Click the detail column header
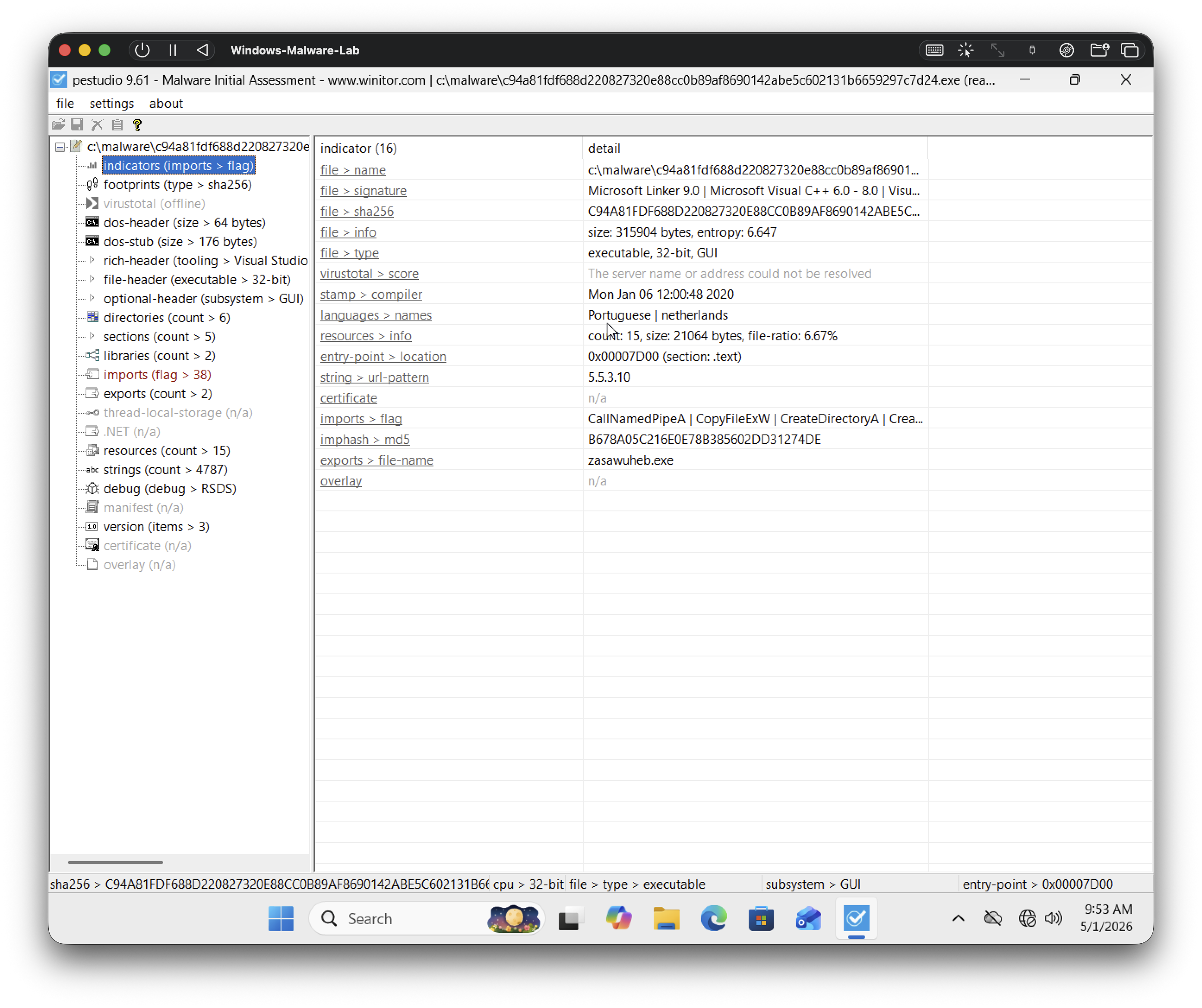Screen dimensions: 1202x1008 (x=755, y=148)
